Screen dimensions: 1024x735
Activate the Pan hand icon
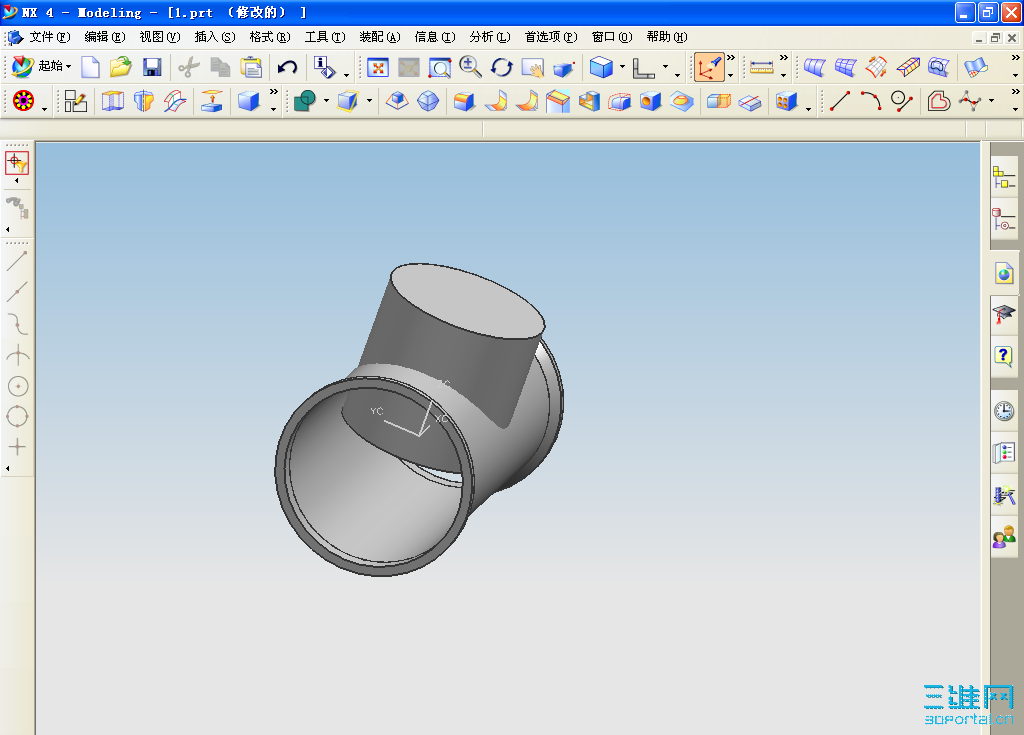[x=532, y=67]
